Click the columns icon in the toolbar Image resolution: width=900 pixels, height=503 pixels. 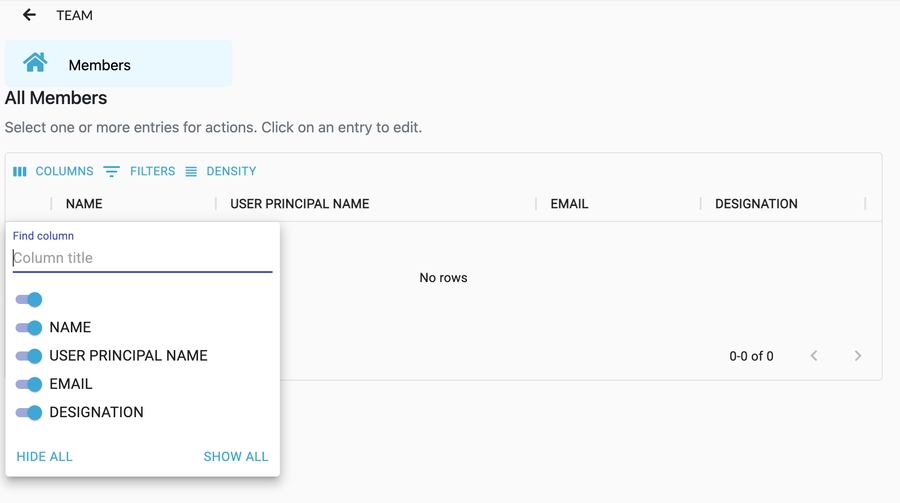[x=20, y=172]
